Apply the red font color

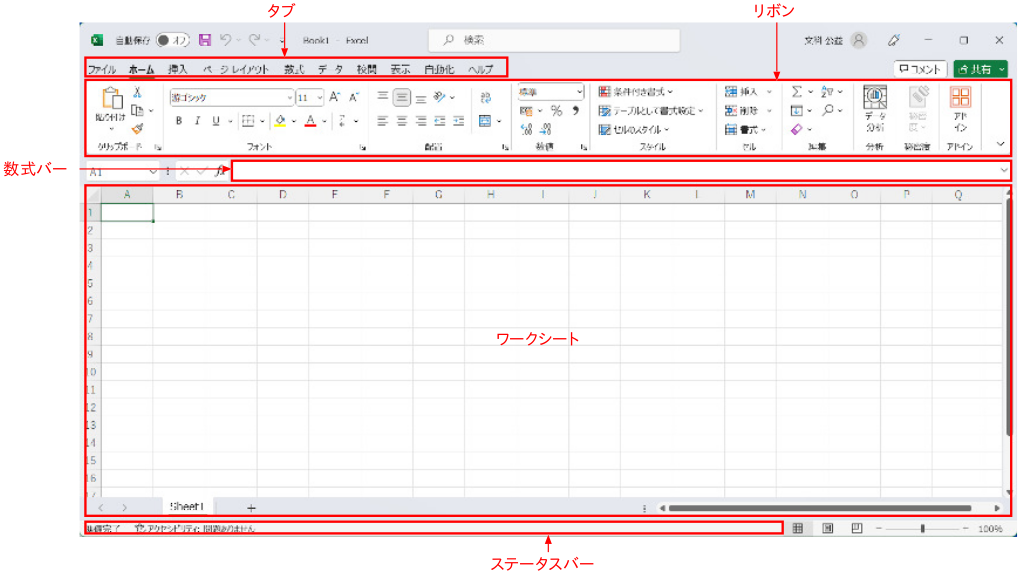(x=310, y=121)
